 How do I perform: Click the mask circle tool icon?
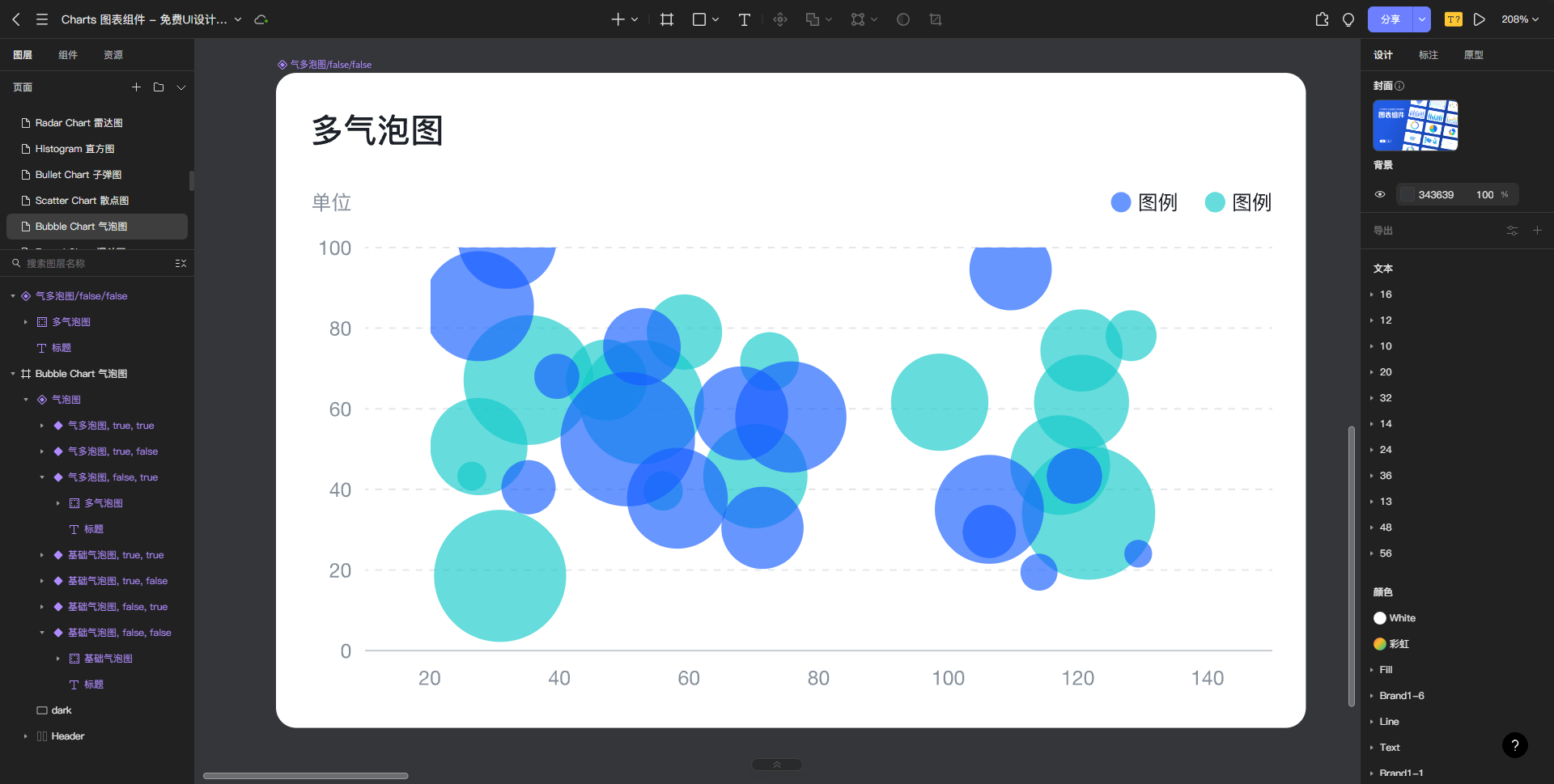(903, 19)
